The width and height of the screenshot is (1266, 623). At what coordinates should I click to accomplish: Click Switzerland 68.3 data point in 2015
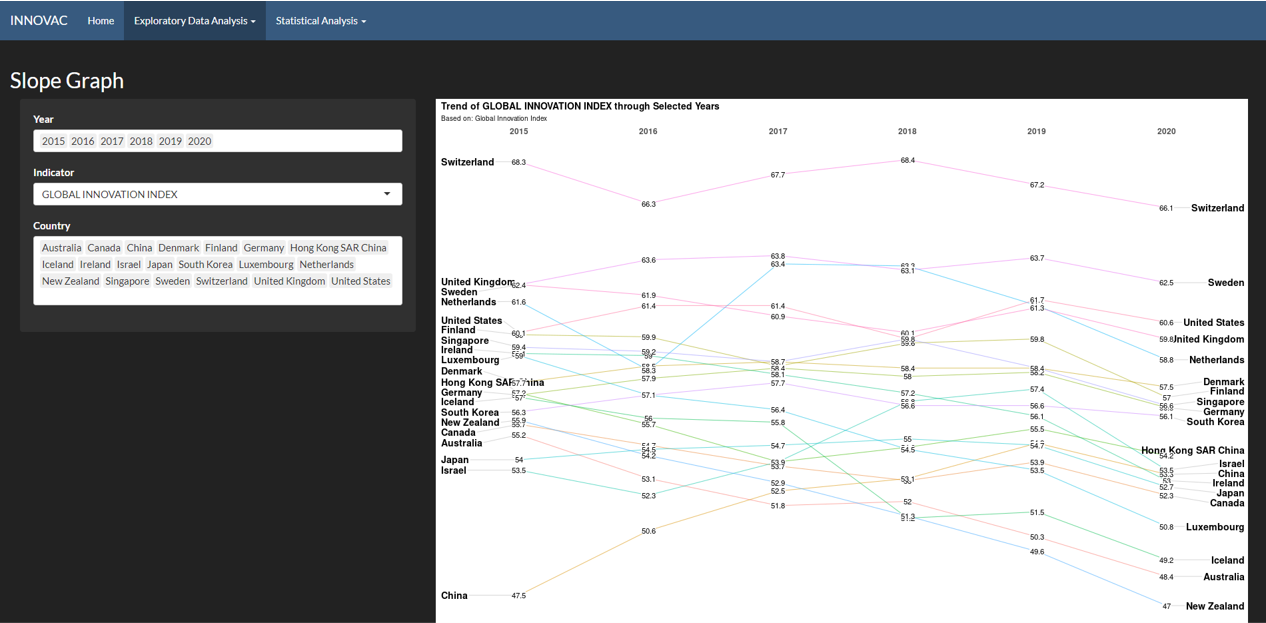pos(518,162)
